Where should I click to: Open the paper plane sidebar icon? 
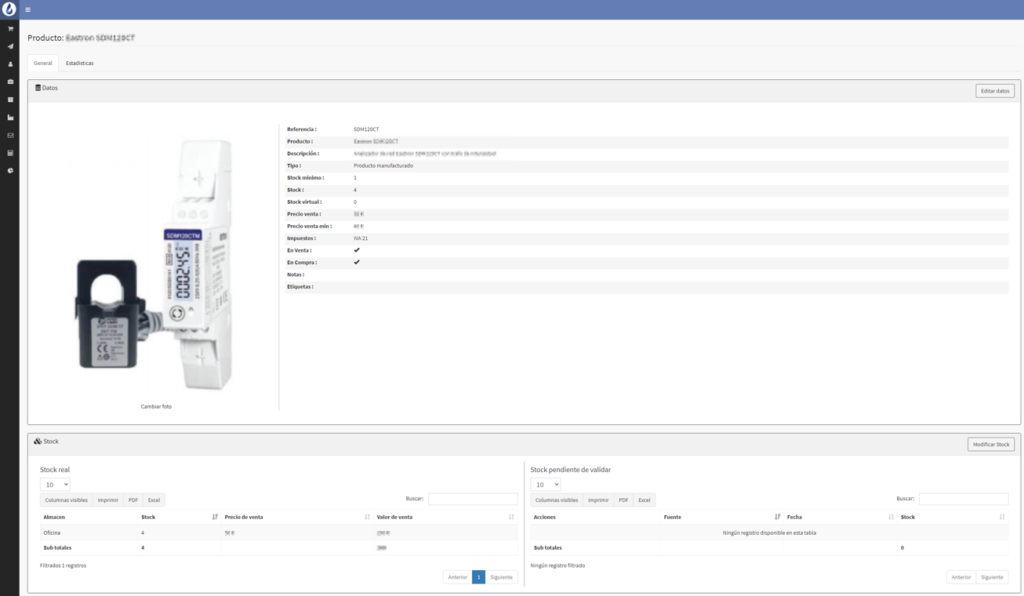[x=10, y=46]
